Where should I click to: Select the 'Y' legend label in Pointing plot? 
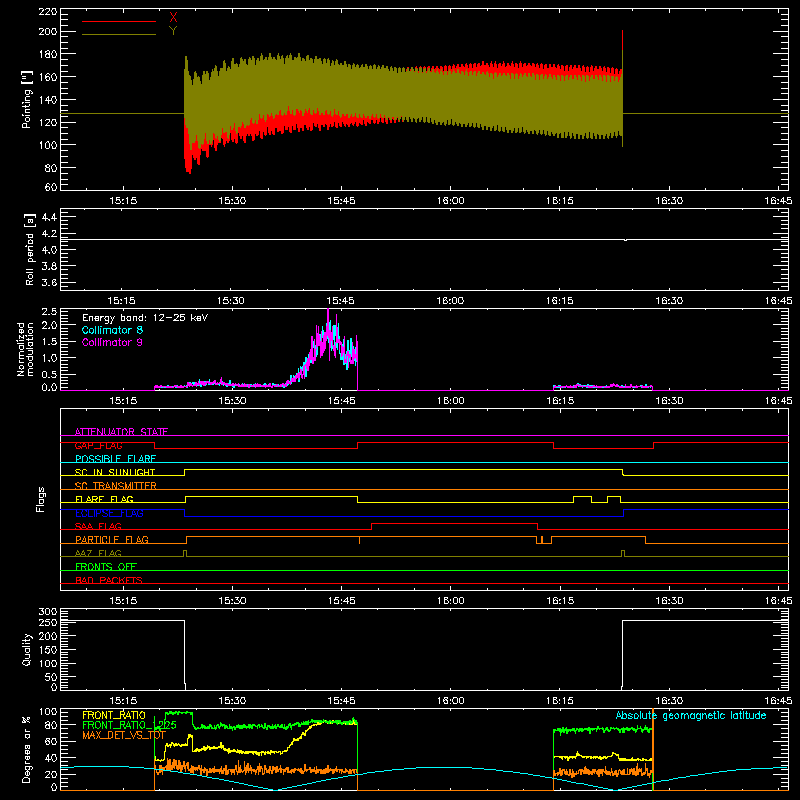coord(173,31)
